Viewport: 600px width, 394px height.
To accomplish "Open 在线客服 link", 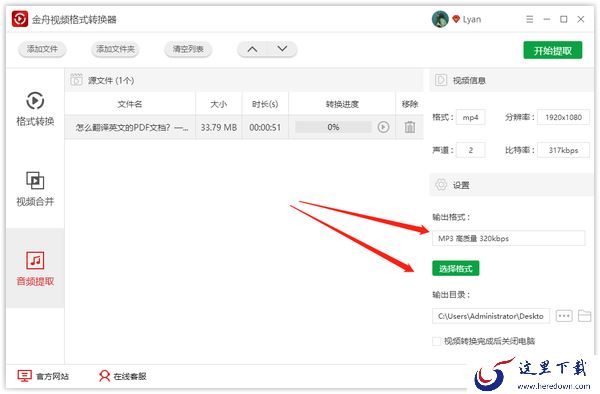I will [x=130, y=376].
